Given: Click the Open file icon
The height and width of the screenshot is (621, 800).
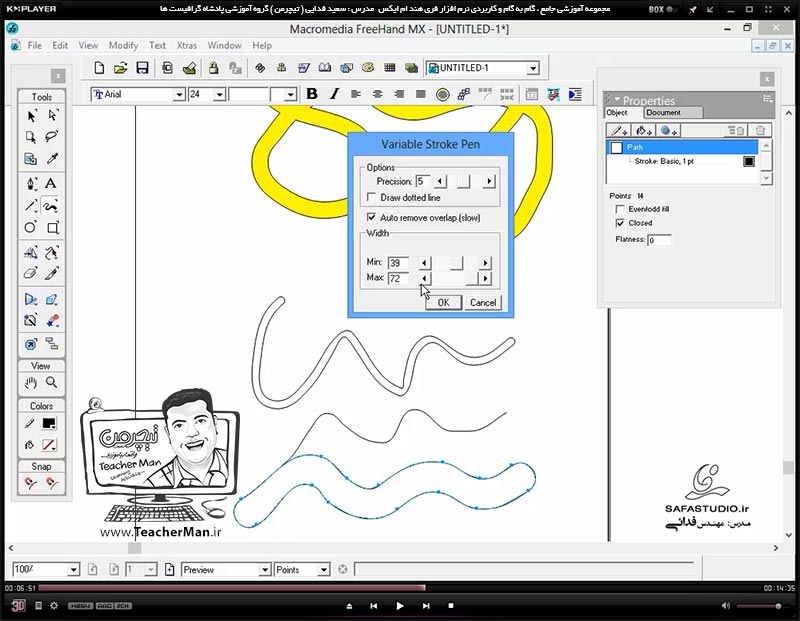Looking at the screenshot, I should pyautogui.click(x=120, y=68).
